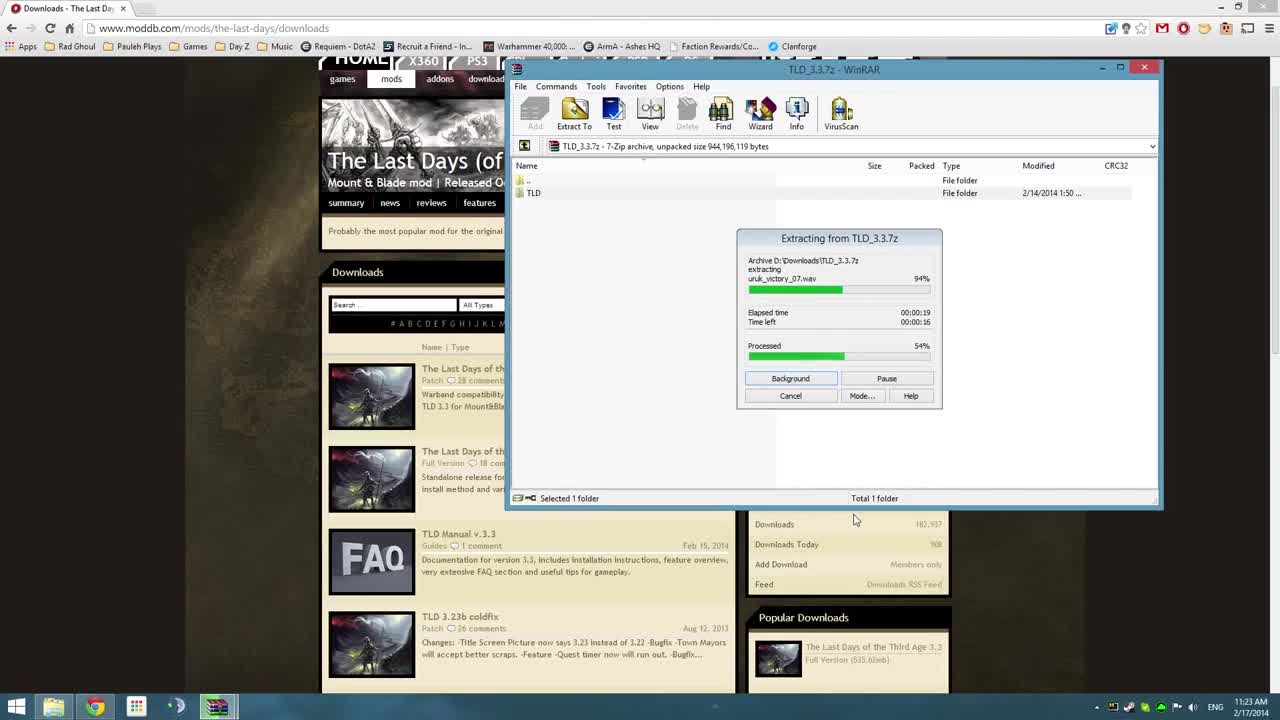The height and width of the screenshot is (720, 1280).
Task: Switch to the addons tab on ModDB
Action: 440,79
